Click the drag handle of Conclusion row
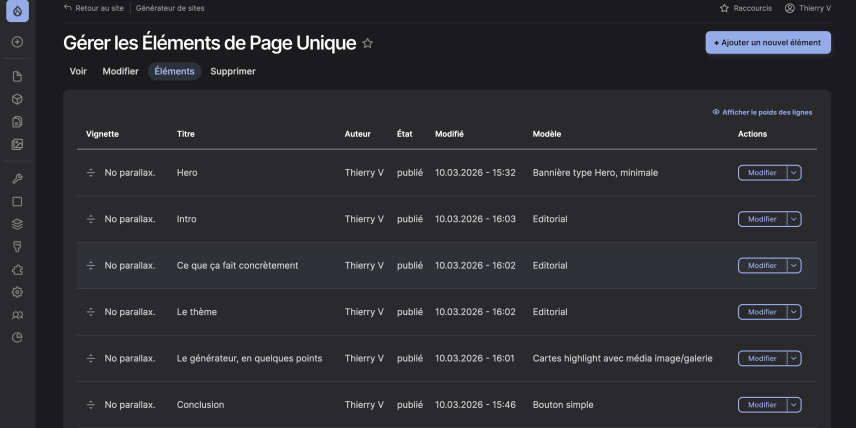 pyautogui.click(x=91, y=405)
